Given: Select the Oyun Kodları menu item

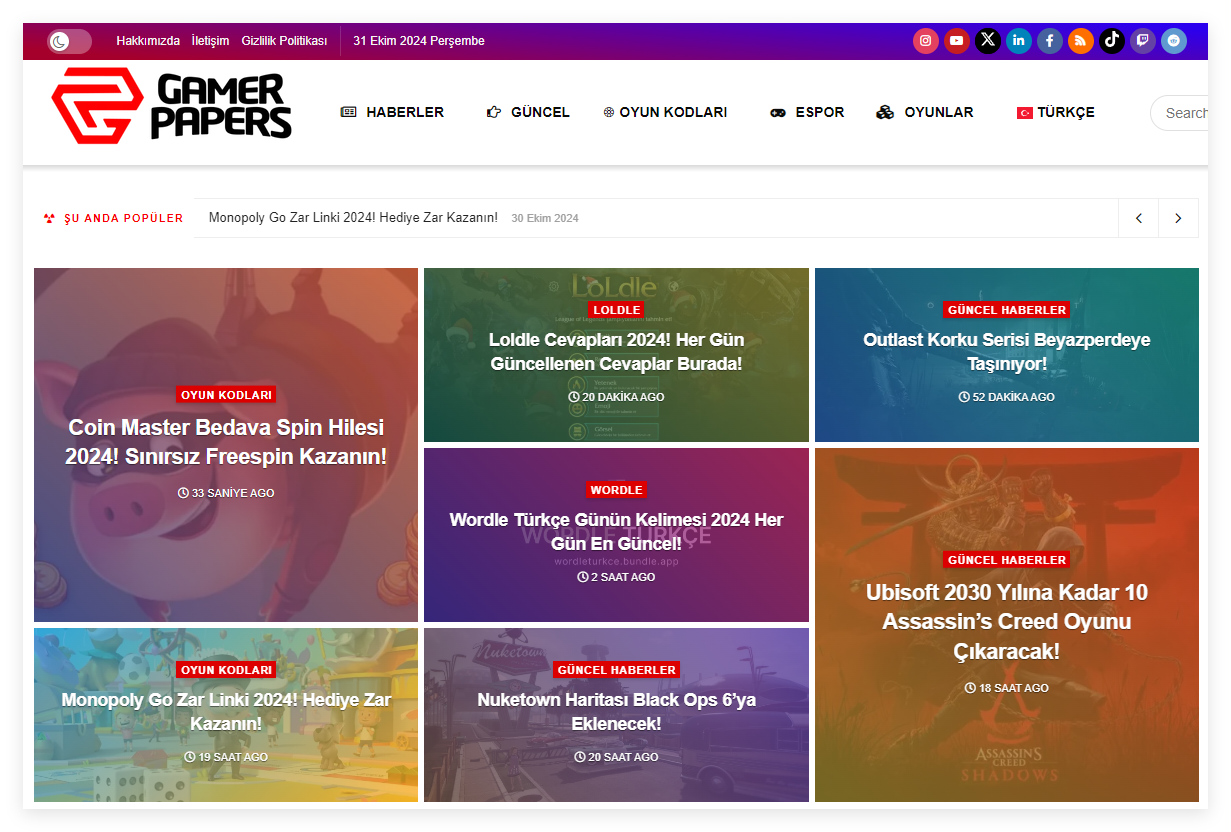Looking at the screenshot, I should 665,113.
